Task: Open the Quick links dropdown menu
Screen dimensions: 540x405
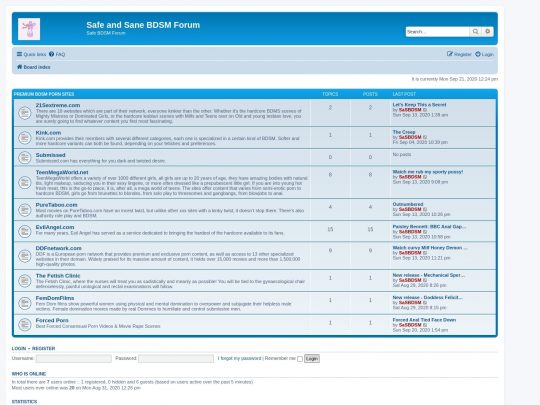Action: 31,54
